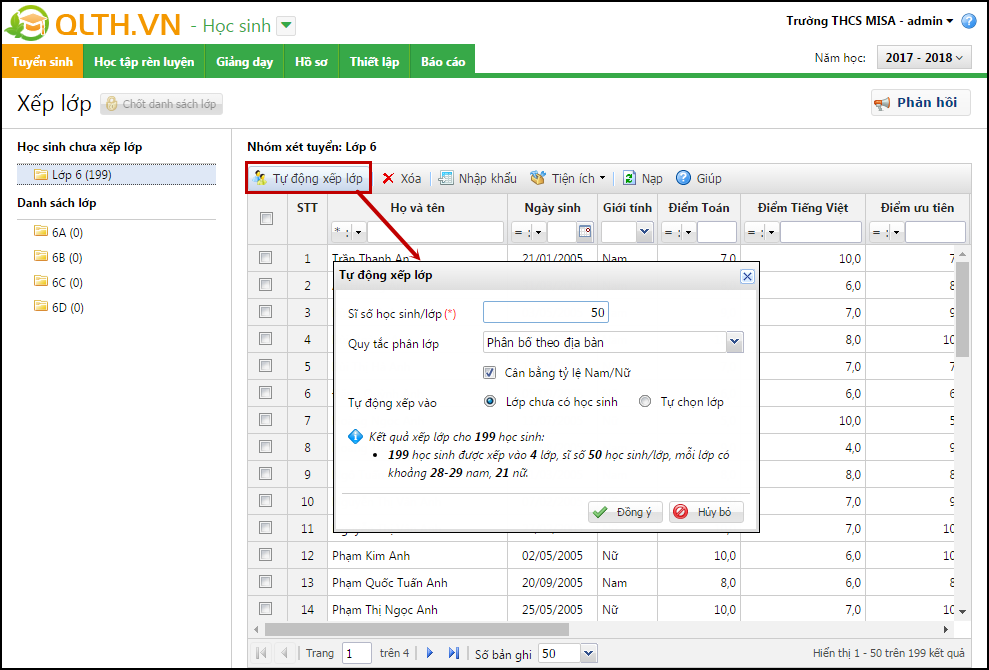Click the Nạp refresh icon
This screenshot has width=989, height=670.
(629, 179)
